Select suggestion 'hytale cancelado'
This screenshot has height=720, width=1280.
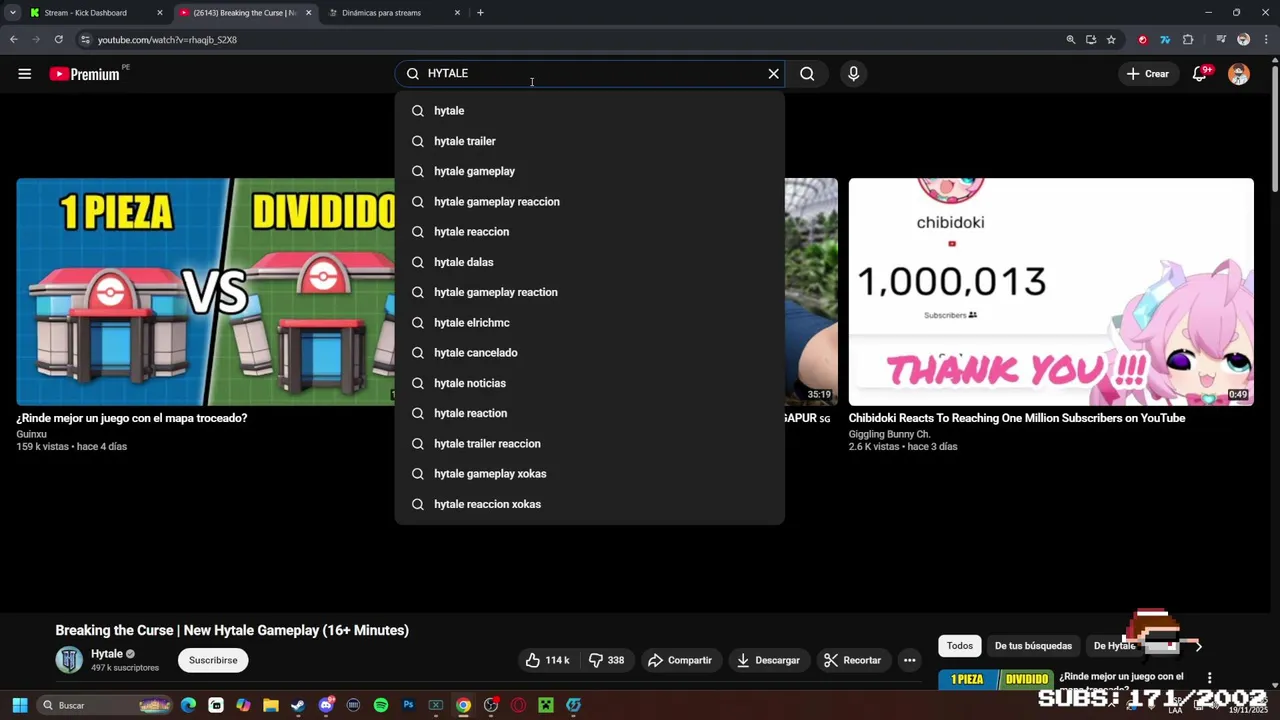[x=589, y=353]
